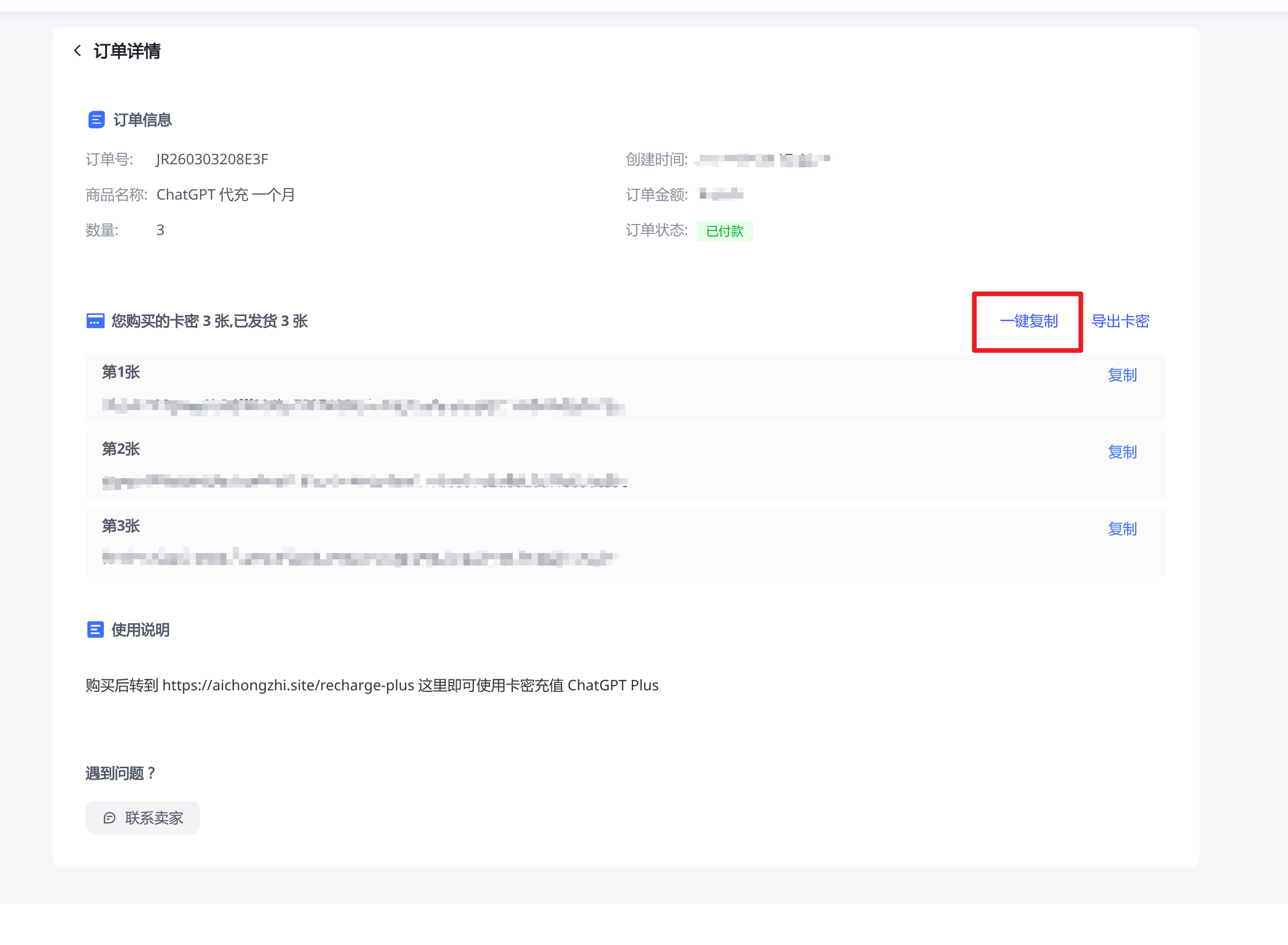Contact the seller with 联系卖家 button
The width and height of the screenshot is (1288, 945).
click(x=143, y=818)
